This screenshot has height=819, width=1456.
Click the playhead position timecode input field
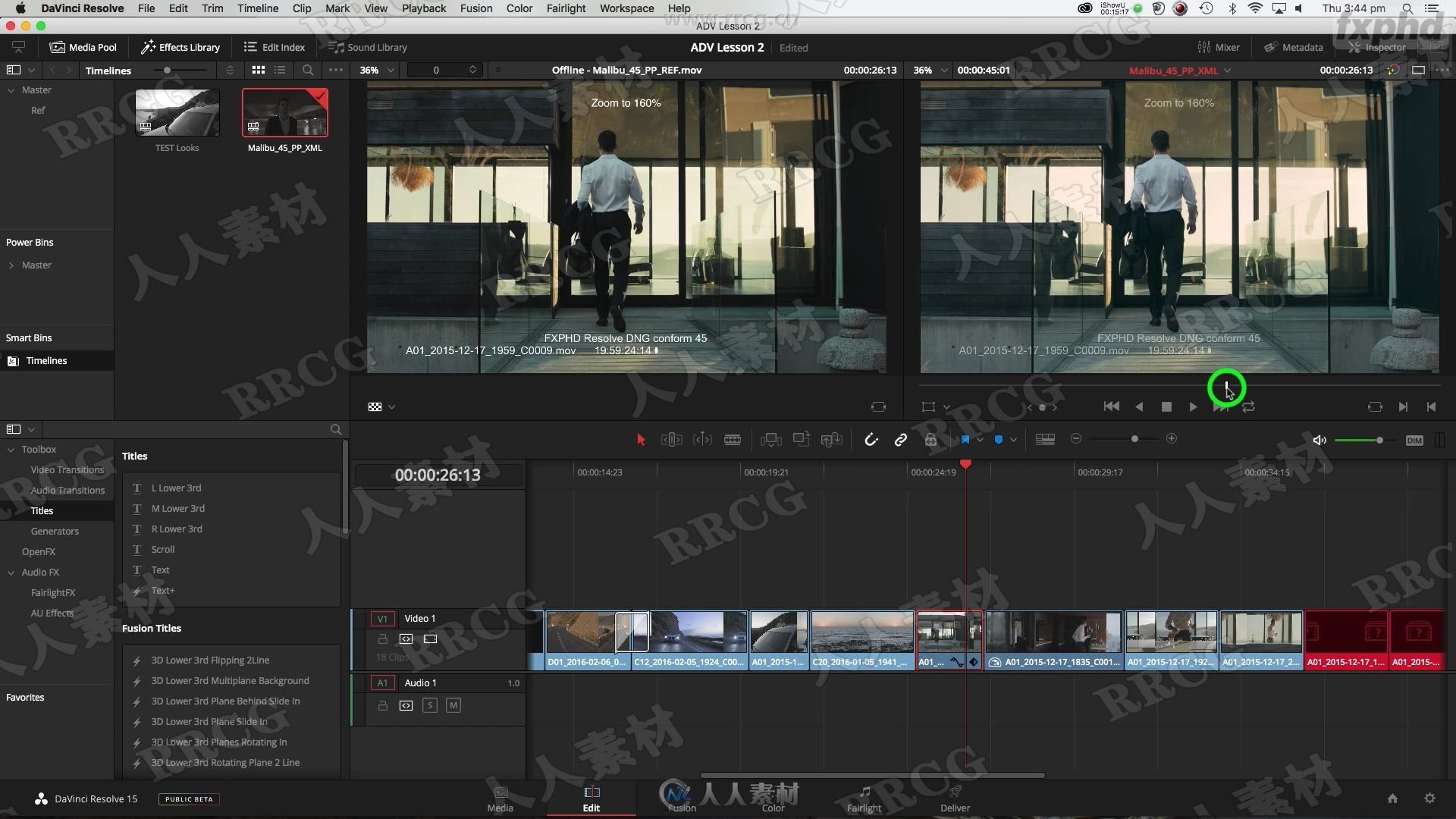[x=439, y=474]
